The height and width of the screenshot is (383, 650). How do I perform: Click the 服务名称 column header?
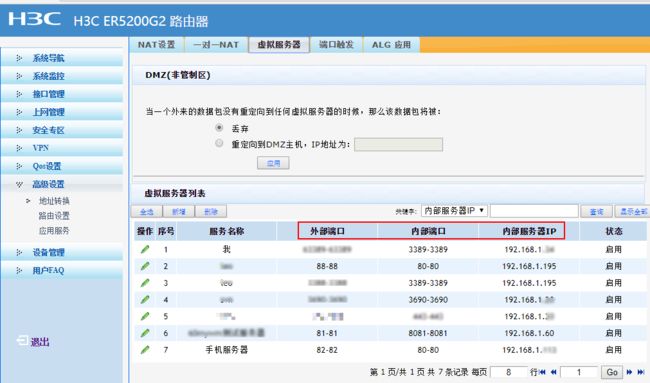click(x=226, y=231)
